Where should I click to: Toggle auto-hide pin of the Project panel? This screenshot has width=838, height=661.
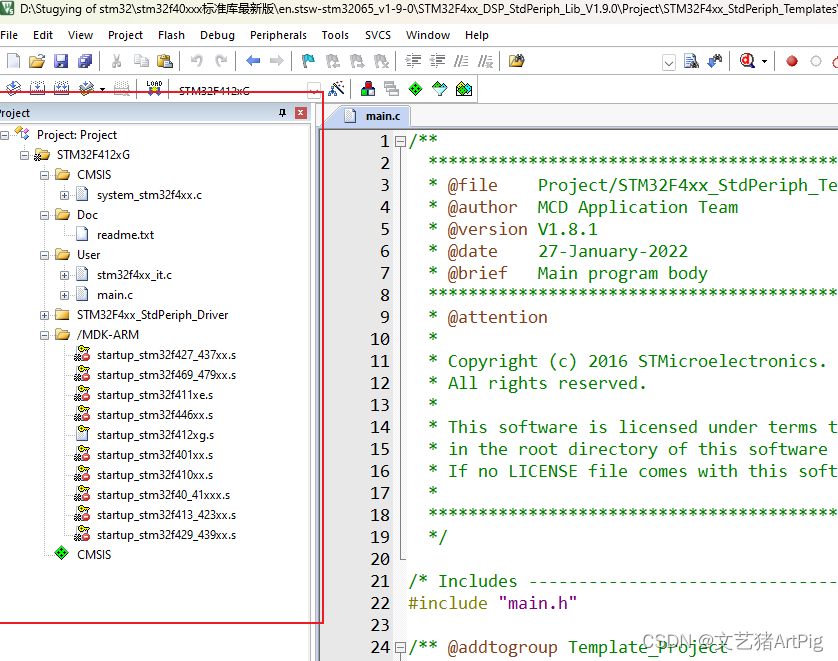click(x=283, y=113)
